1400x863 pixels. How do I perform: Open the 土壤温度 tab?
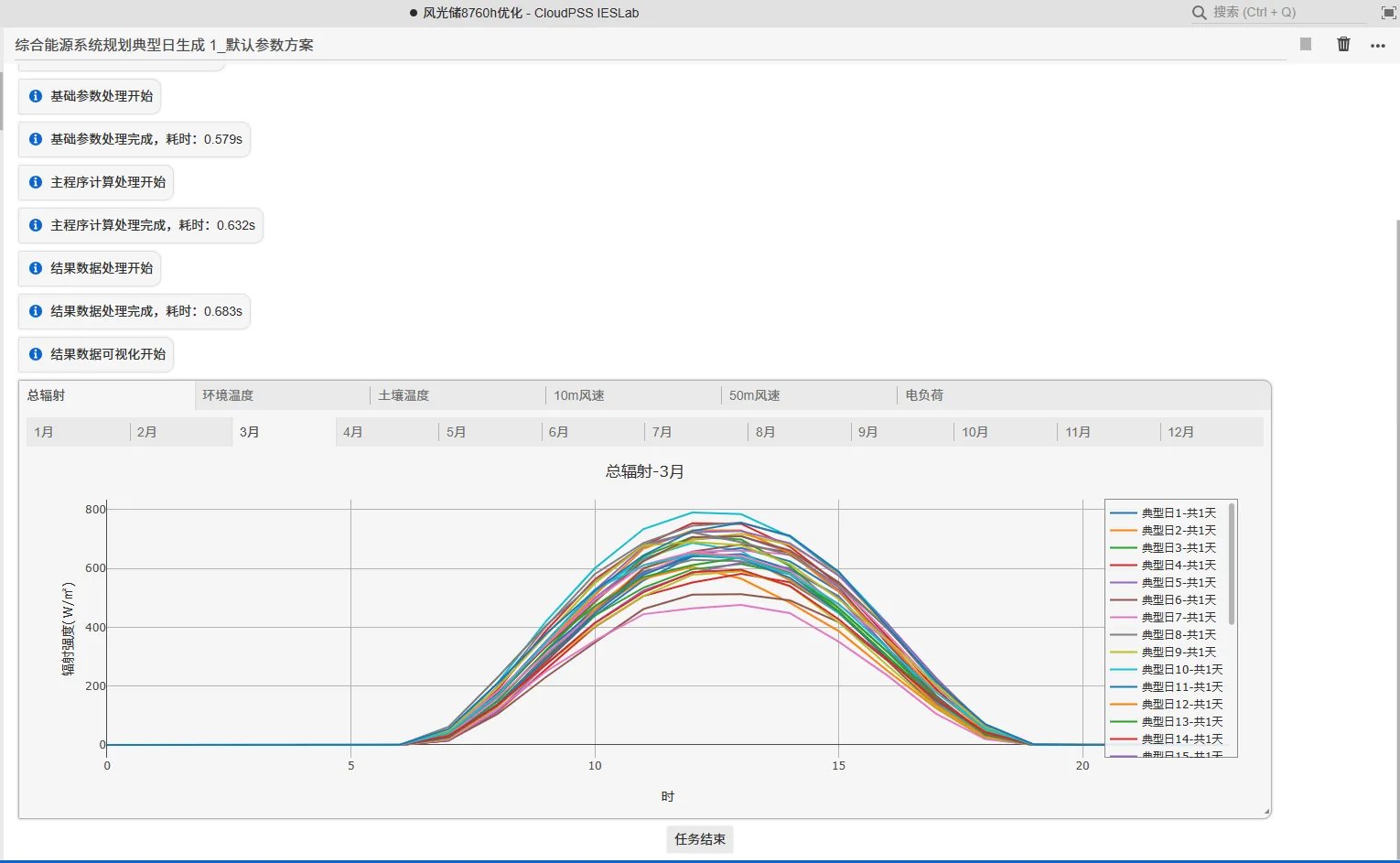click(x=458, y=395)
